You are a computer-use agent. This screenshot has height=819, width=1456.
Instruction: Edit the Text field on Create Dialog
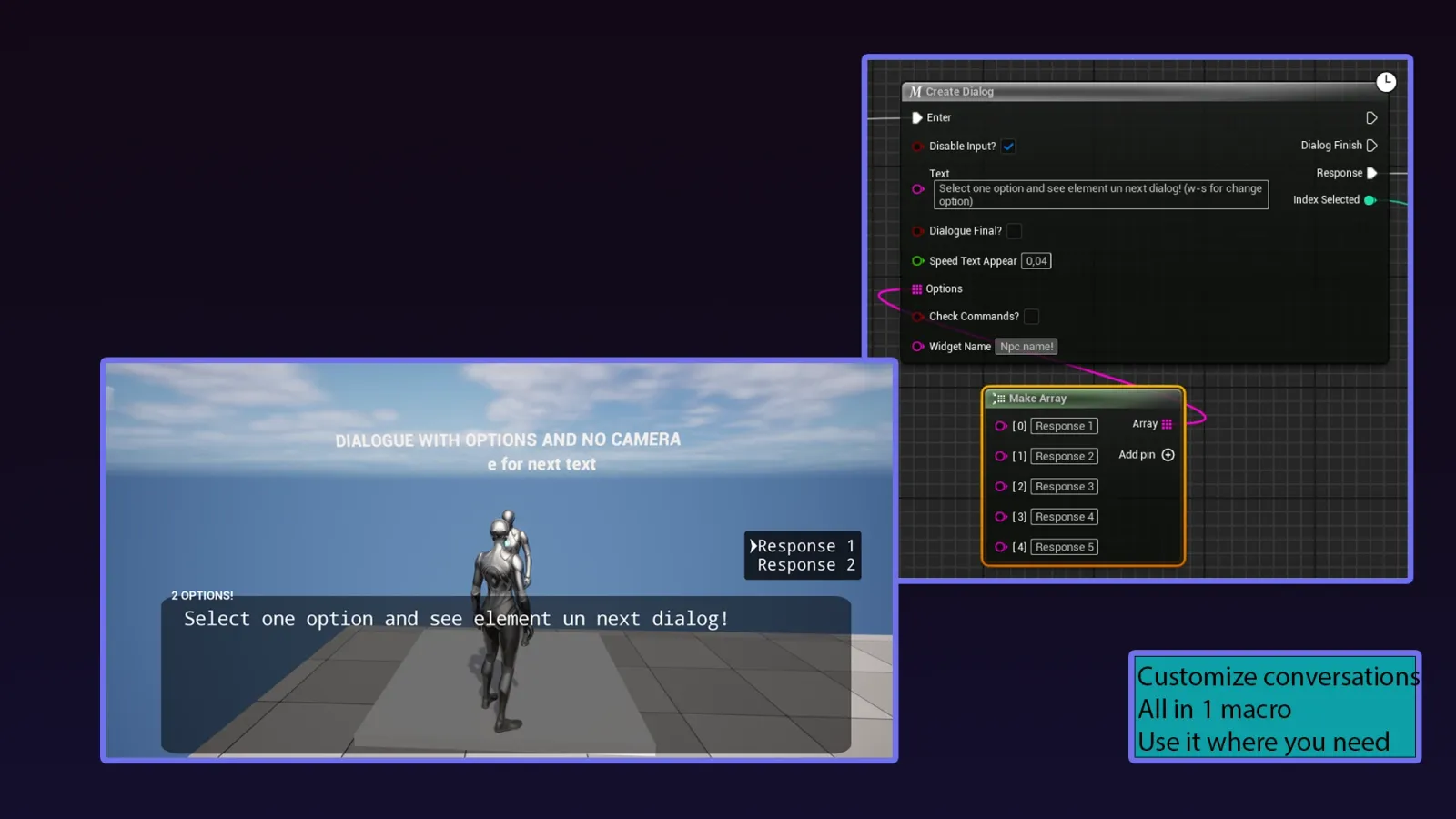pos(1101,194)
